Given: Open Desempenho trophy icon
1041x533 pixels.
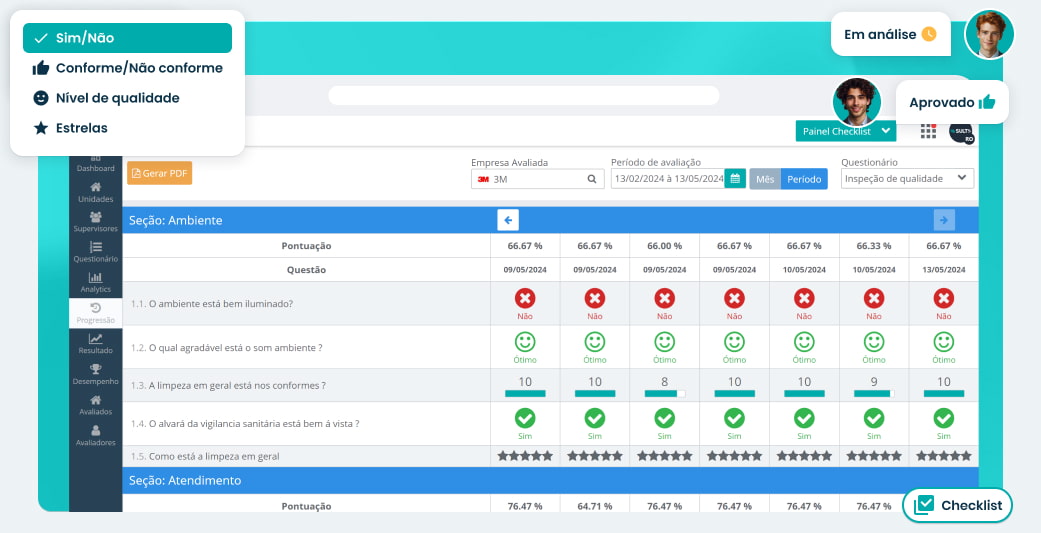Looking at the screenshot, I should (x=95, y=374).
